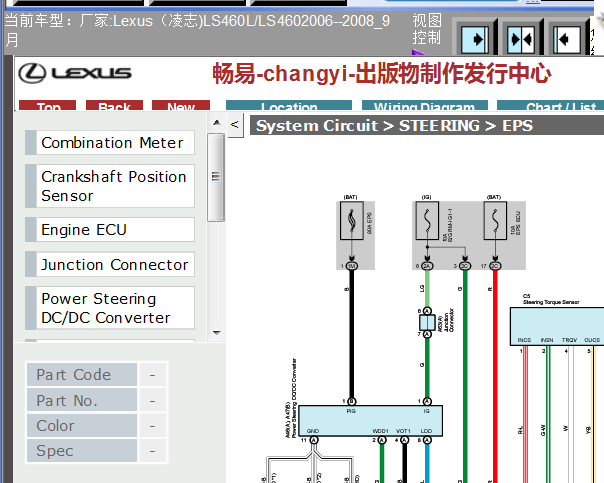The image size is (604, 483).
Task: Click the Power Steering DC/DC Converter block
Action: [371, 421]
